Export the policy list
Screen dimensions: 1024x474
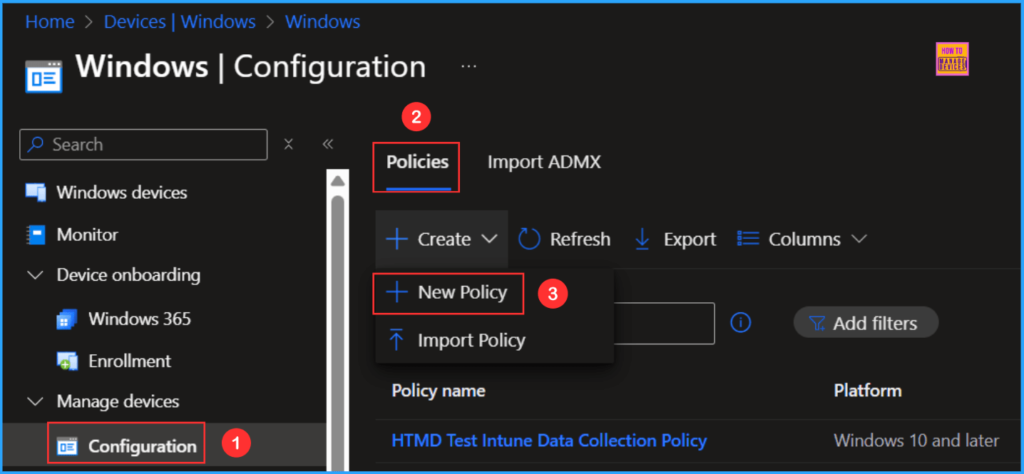tap(676, 239)
